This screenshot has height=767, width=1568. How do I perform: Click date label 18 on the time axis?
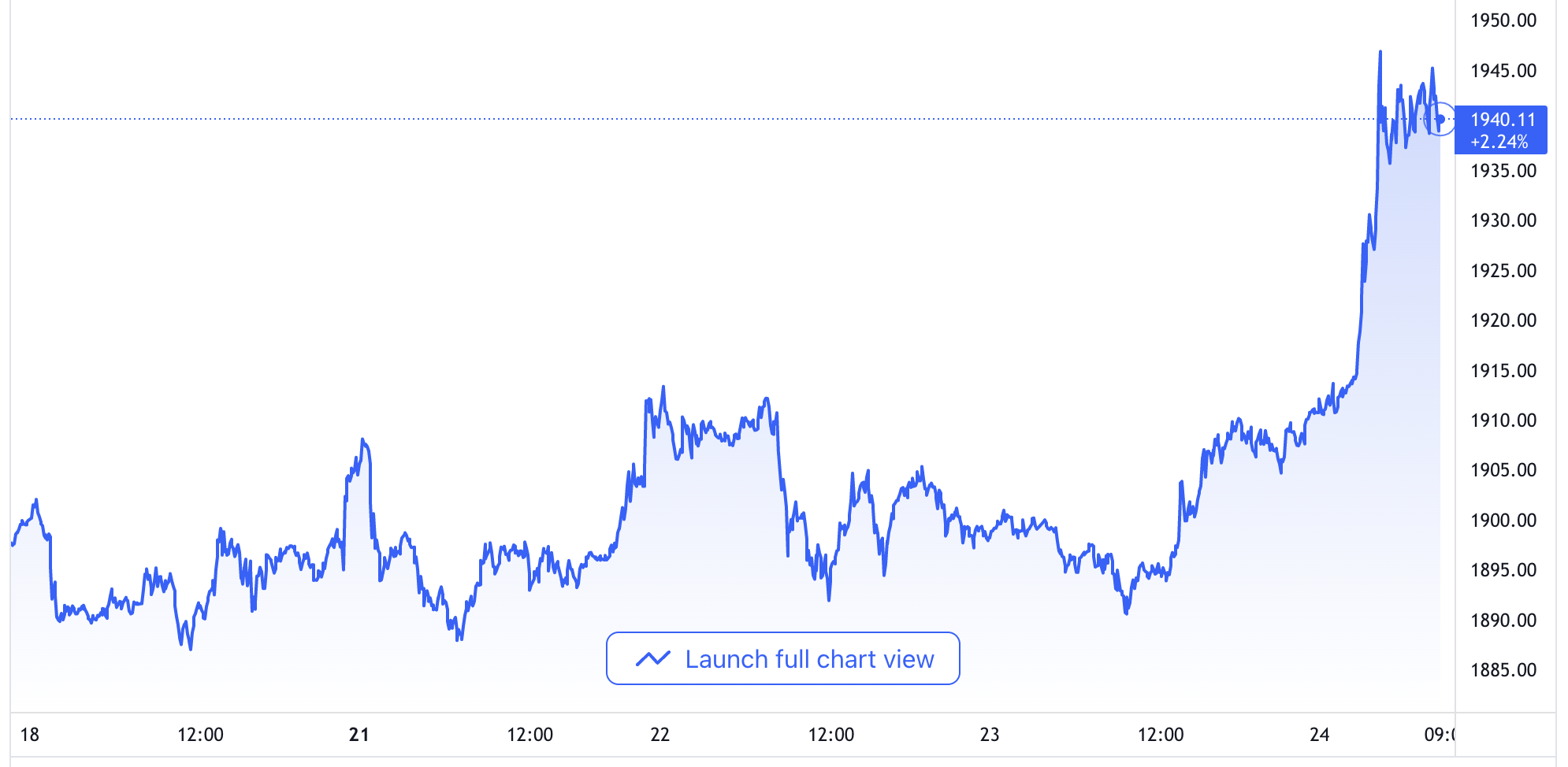[29, 735]
